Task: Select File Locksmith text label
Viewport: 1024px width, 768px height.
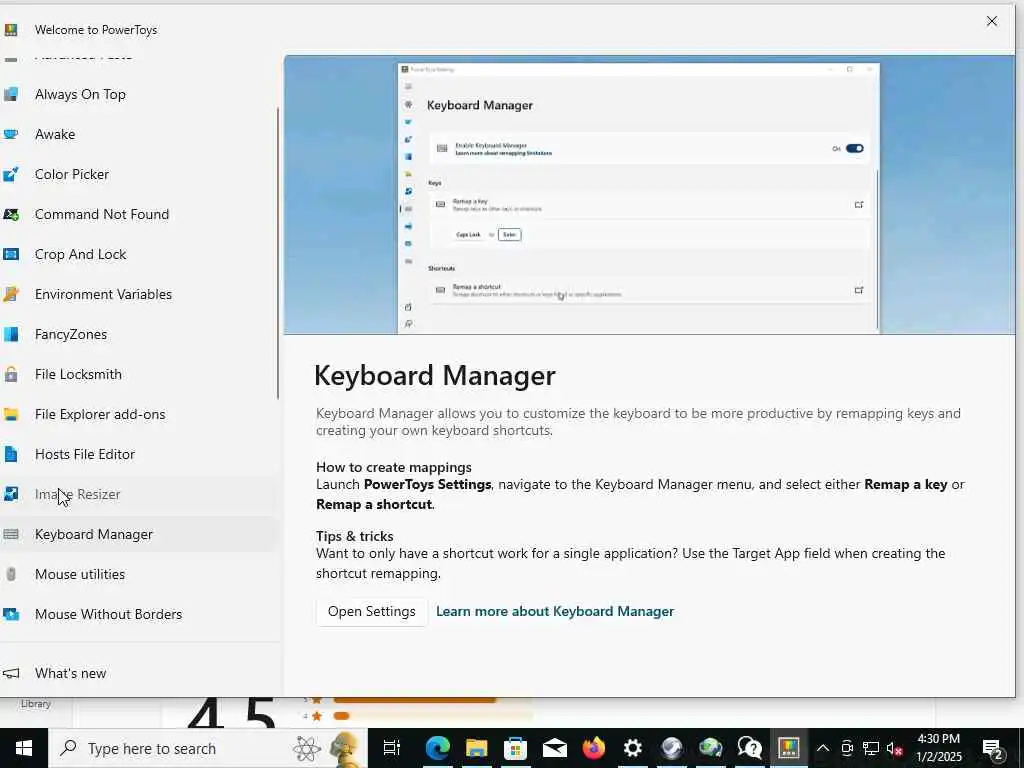Action: point(78,374)
